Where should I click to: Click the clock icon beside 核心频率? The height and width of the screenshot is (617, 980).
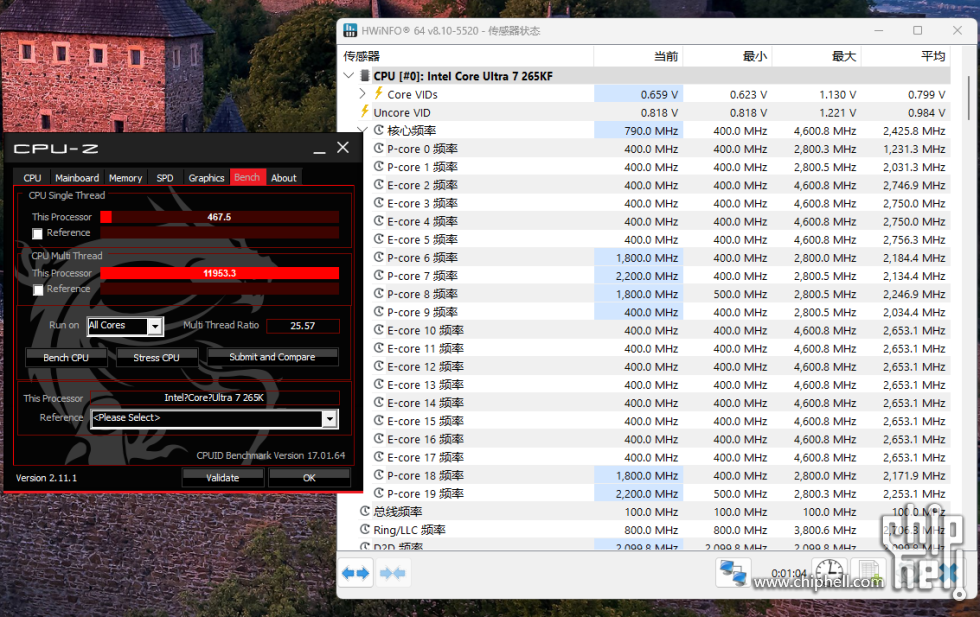point(379,130)
